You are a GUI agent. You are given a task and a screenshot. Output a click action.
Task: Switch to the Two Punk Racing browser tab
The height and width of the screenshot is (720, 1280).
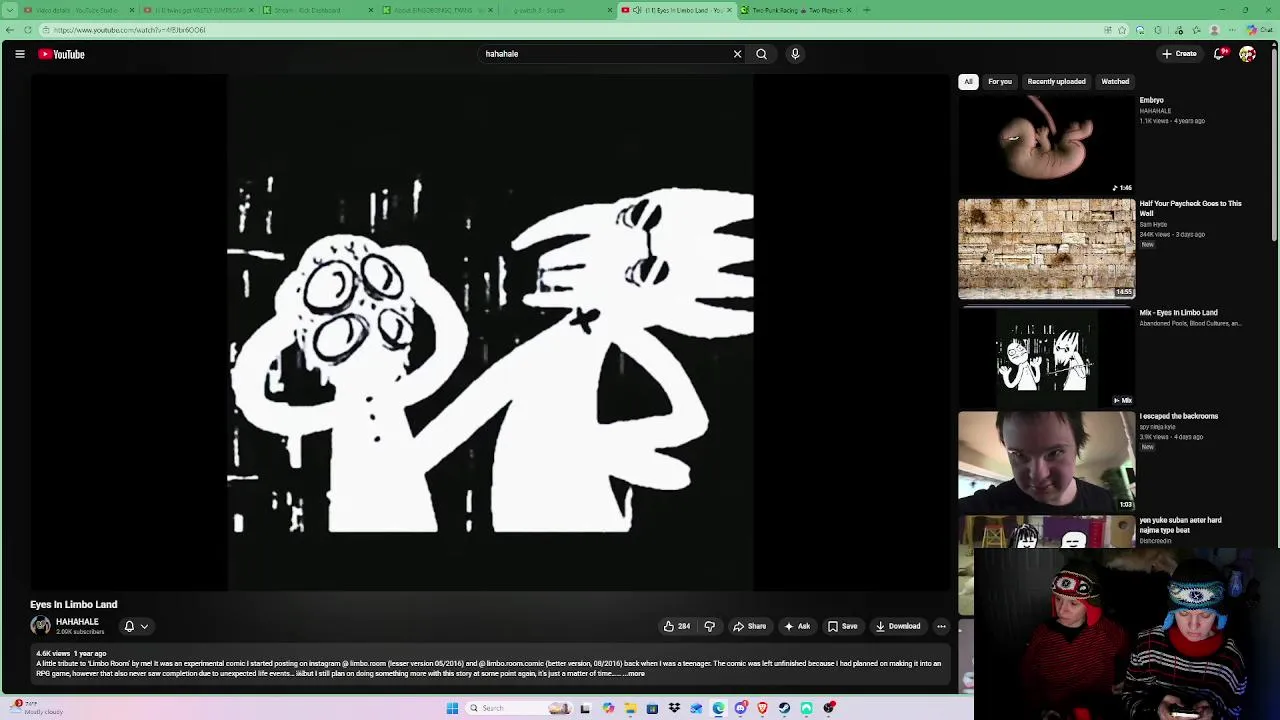[797, 10]
